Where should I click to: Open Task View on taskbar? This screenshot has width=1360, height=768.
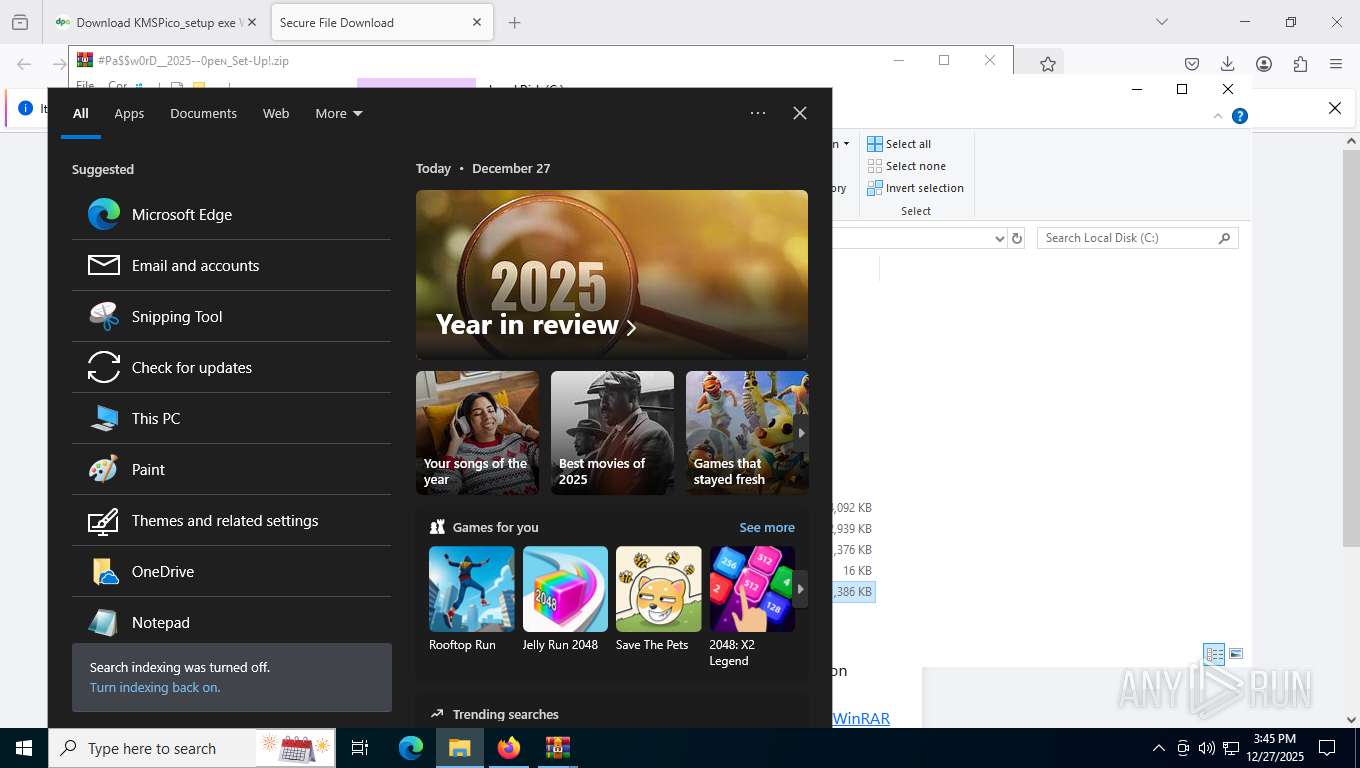point(360,748)
